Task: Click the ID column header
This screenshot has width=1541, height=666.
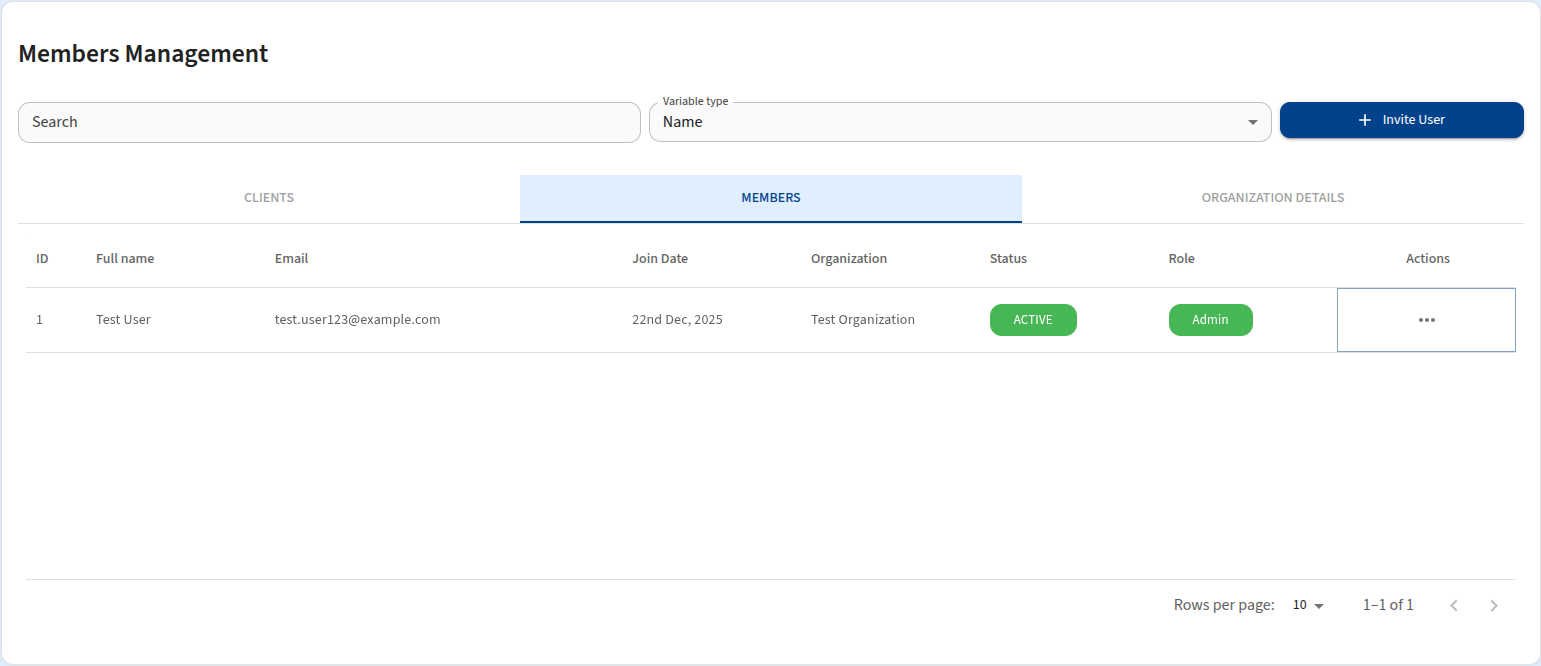Action: point(42,258)
